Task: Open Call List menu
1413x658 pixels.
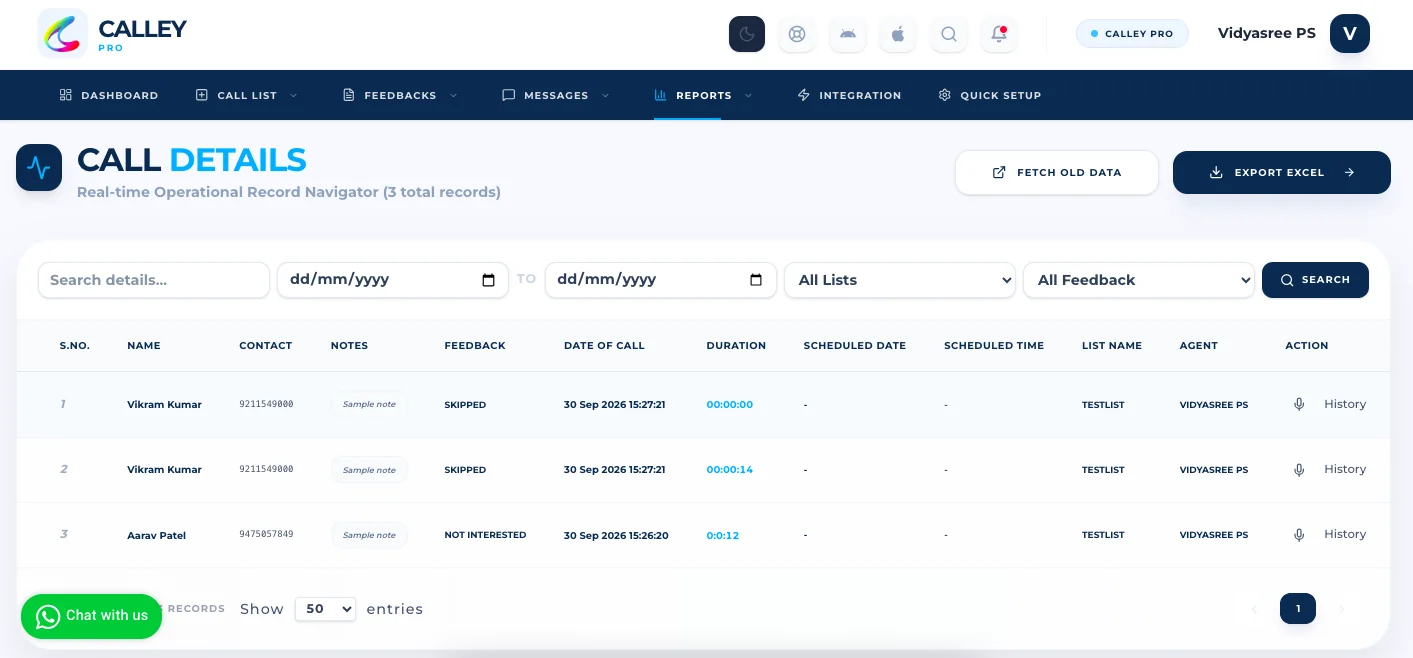Action: click(247, 95)
